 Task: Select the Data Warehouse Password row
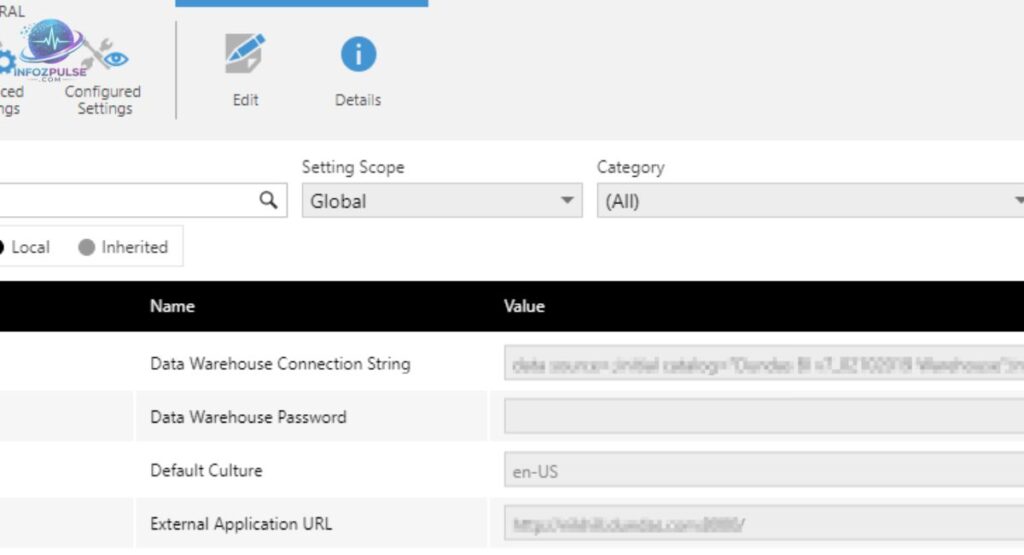coord(512,417)
